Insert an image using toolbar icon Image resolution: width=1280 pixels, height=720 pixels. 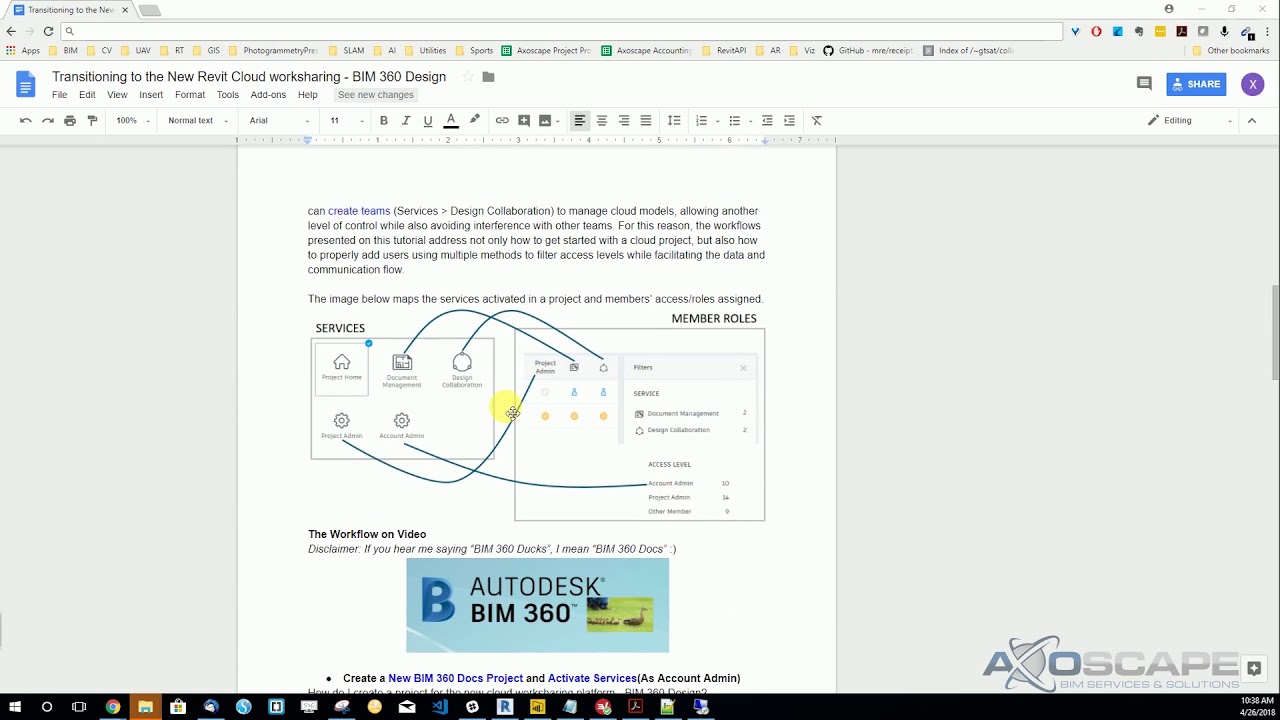click(544, 120)
